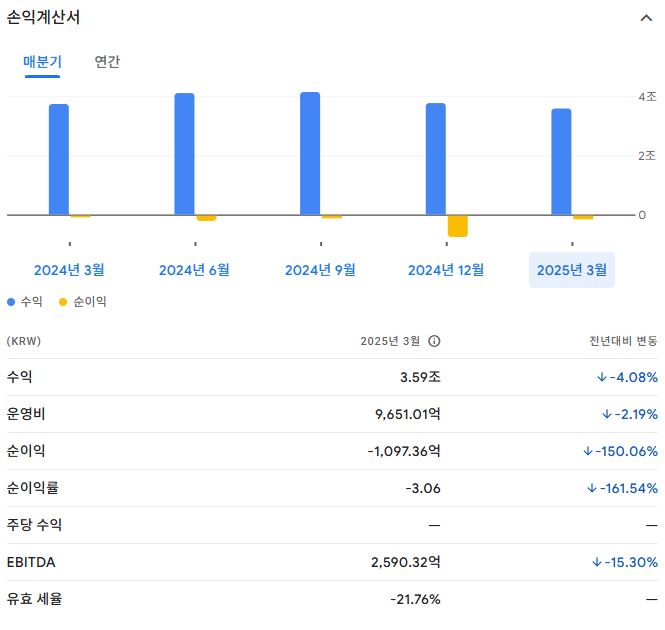This screenshot has width=665, height=630.
Task: Click the 2,590.32억 EBITDA value
Action: click(x=406, y=562)
